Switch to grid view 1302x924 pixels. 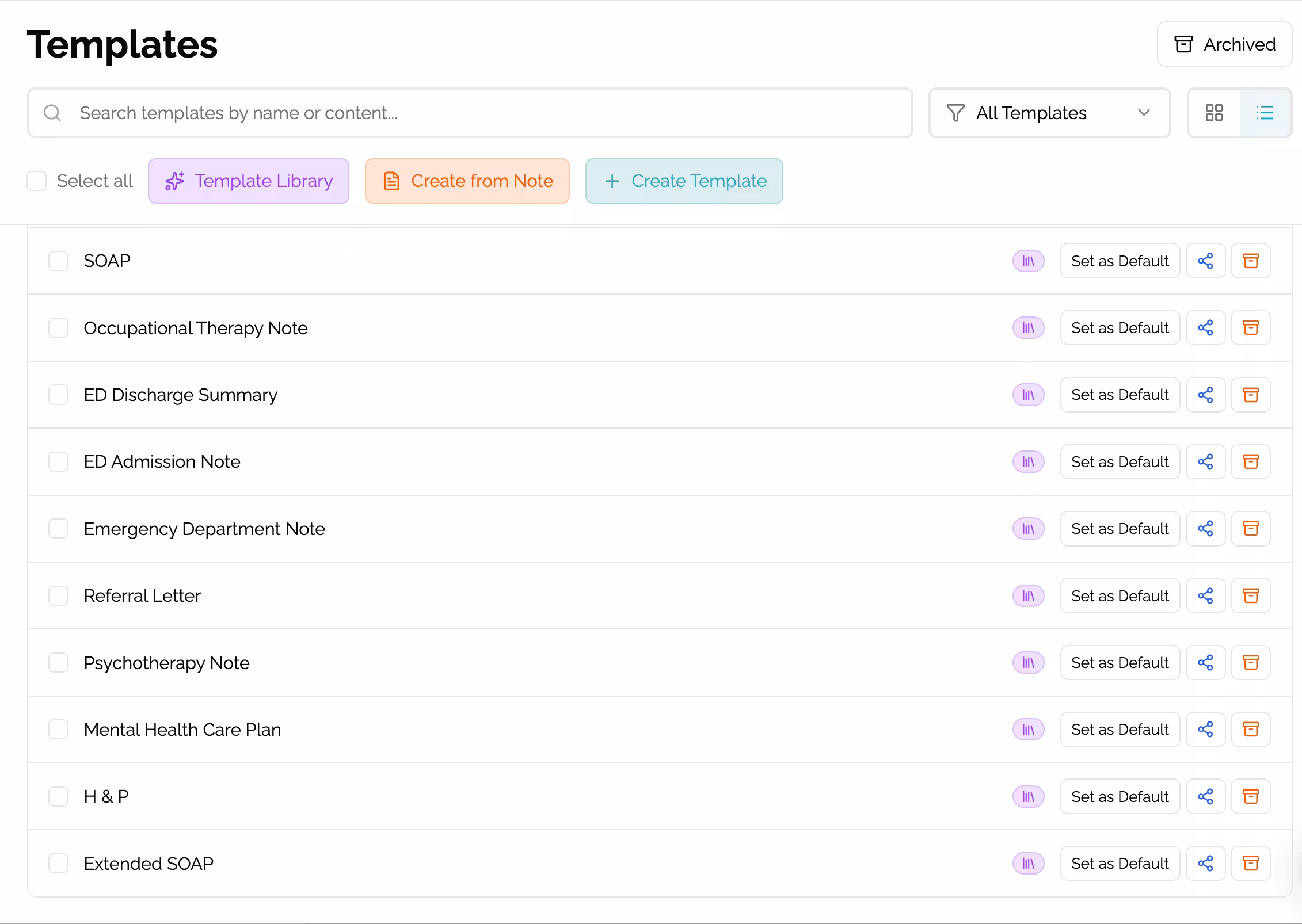pos(1215,113)
